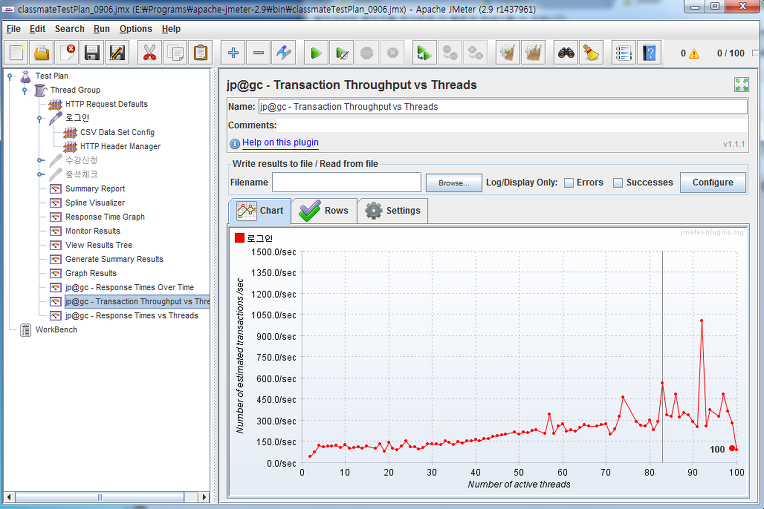Open Help with question mark icon
764x509 pixels.
tap(649, 53)
